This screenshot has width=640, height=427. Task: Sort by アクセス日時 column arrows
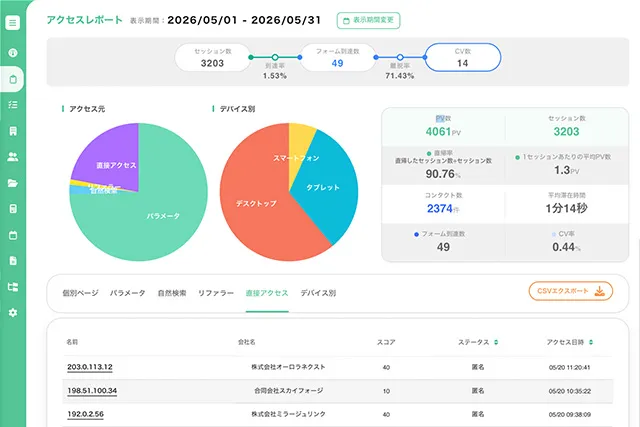click(591, 342)
